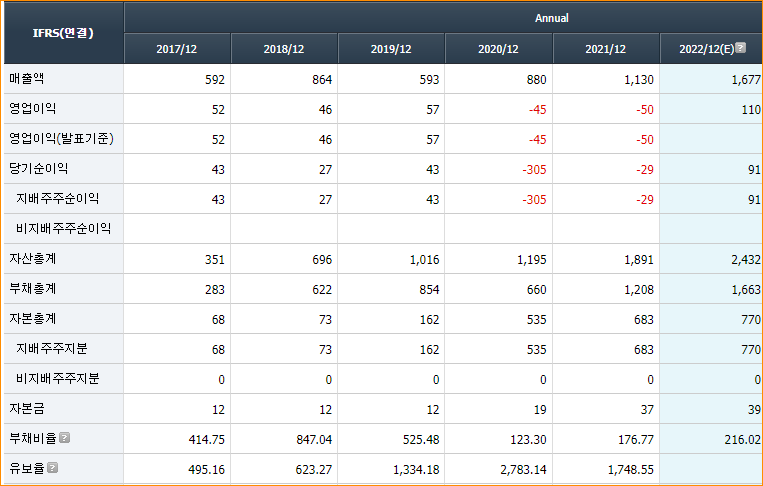
Task: Click the 2021/12 자산총계 value 1,891
Action: [x=639, y=260]
